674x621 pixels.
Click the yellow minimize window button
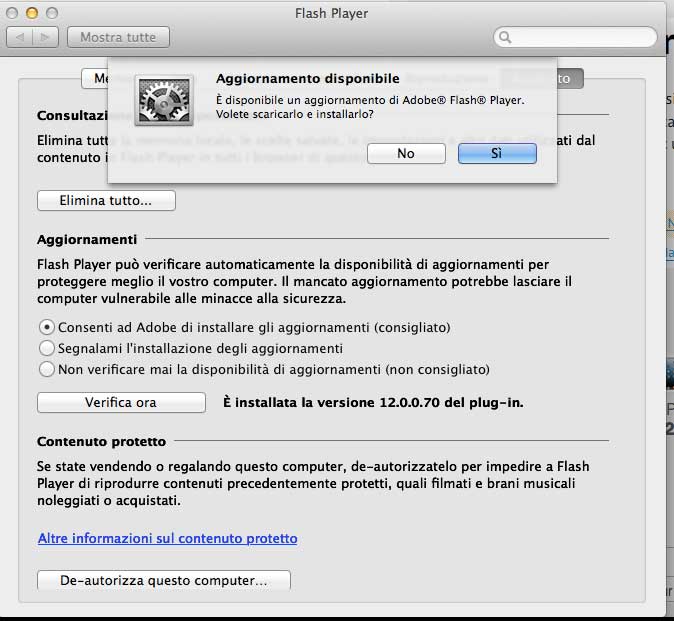pyautogui.click(x=32, y=13)
